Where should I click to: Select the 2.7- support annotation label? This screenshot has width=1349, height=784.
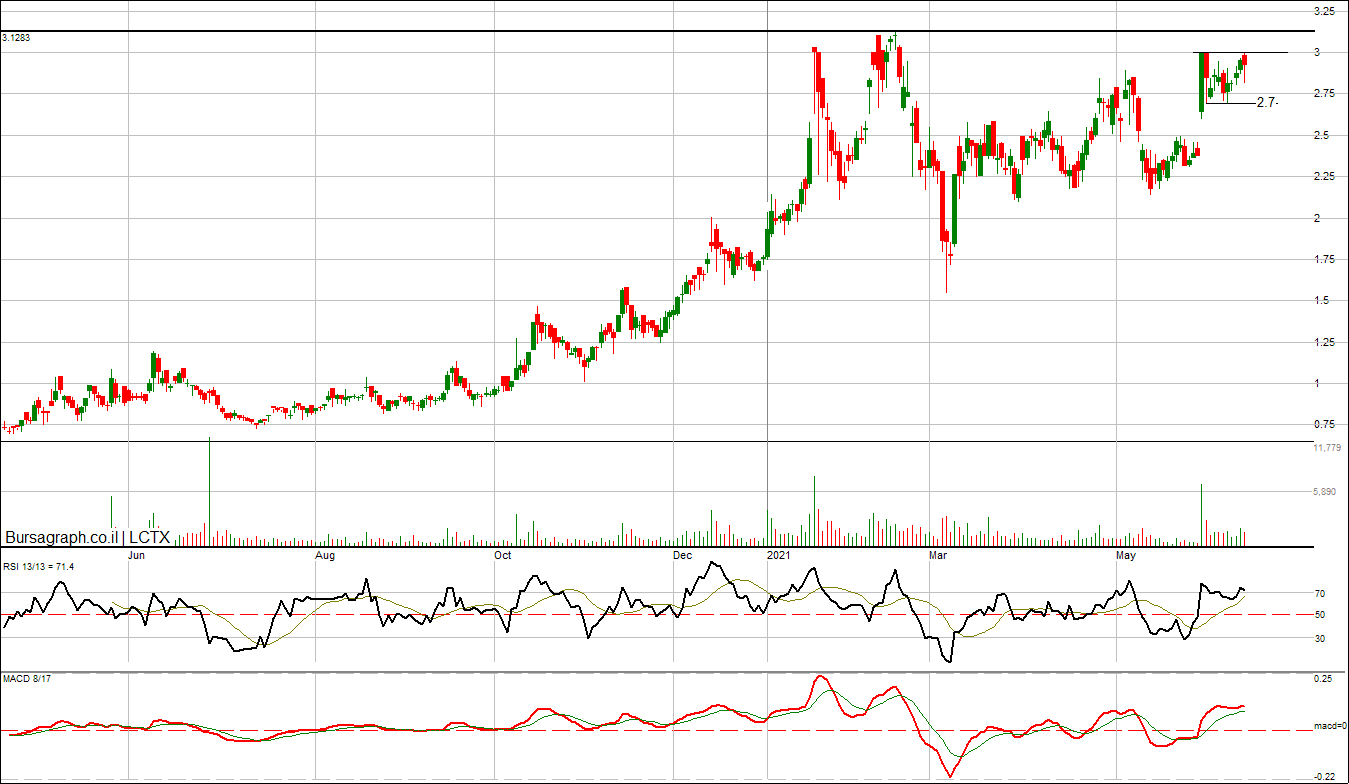(1268, 103)
